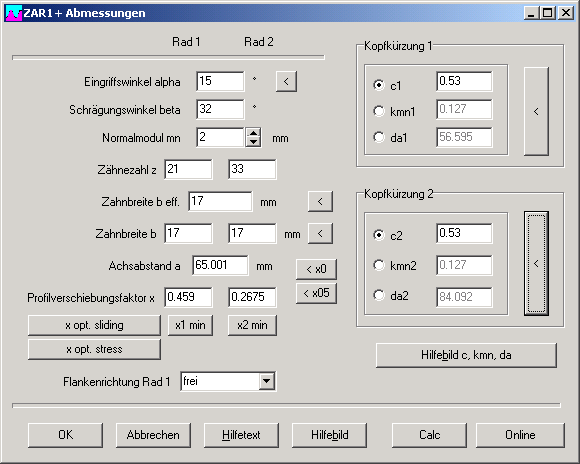Click the arrow button next to Eingriffswinkel alpha

coord(286,81)
